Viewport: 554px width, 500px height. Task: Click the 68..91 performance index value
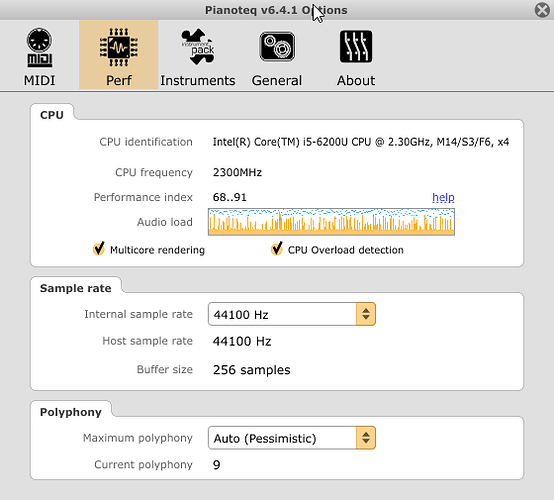pos(229,197)
